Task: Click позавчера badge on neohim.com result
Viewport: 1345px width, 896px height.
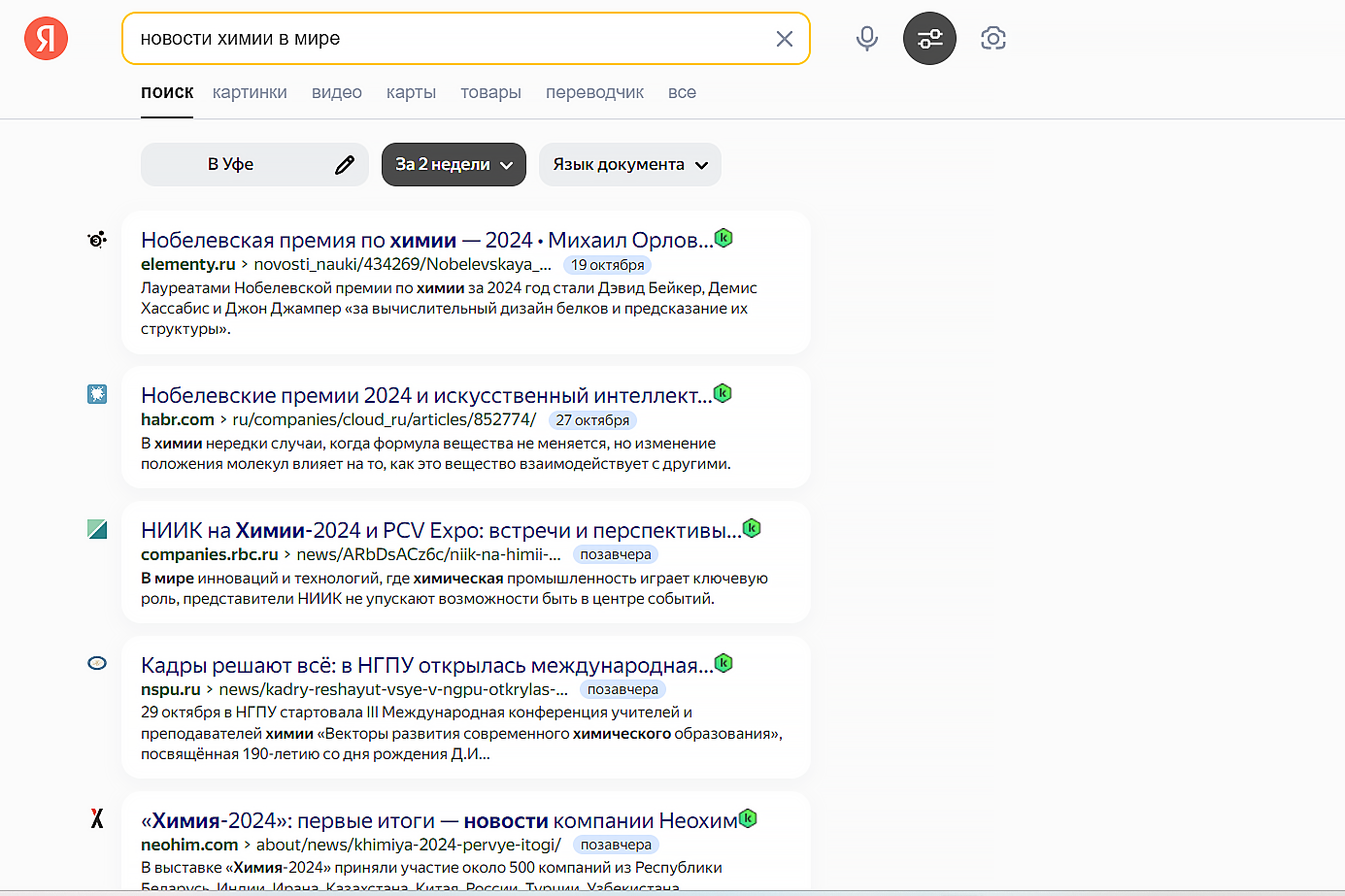Action: [x=616, y=845]
